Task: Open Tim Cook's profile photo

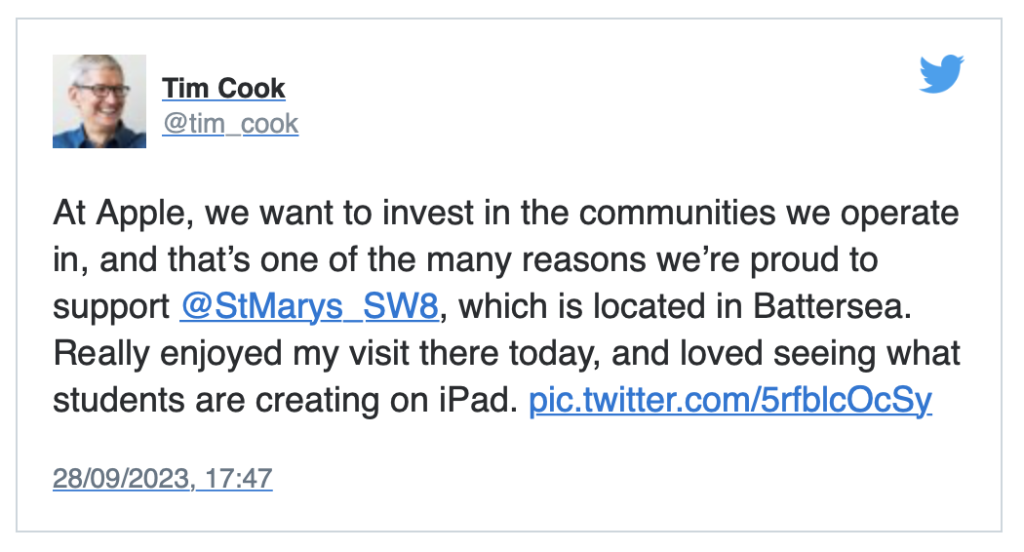Action: click(99, 101)
